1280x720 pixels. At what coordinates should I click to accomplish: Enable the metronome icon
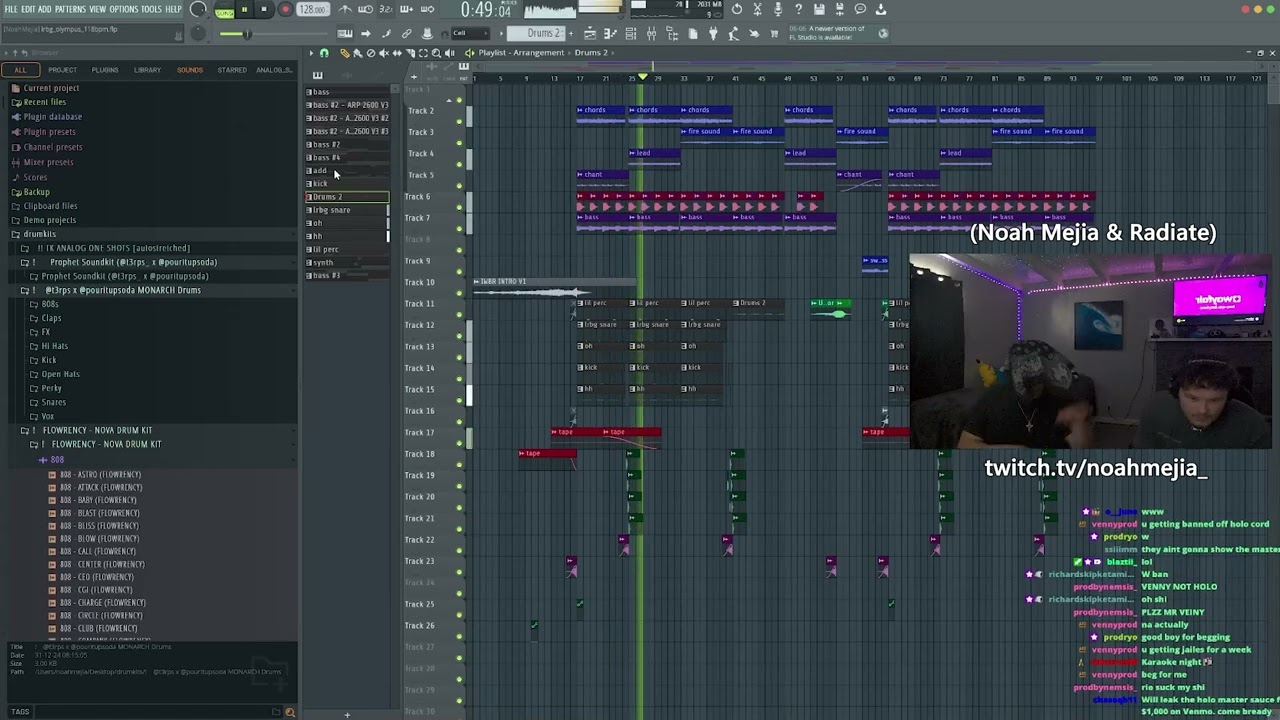[346, 10]
